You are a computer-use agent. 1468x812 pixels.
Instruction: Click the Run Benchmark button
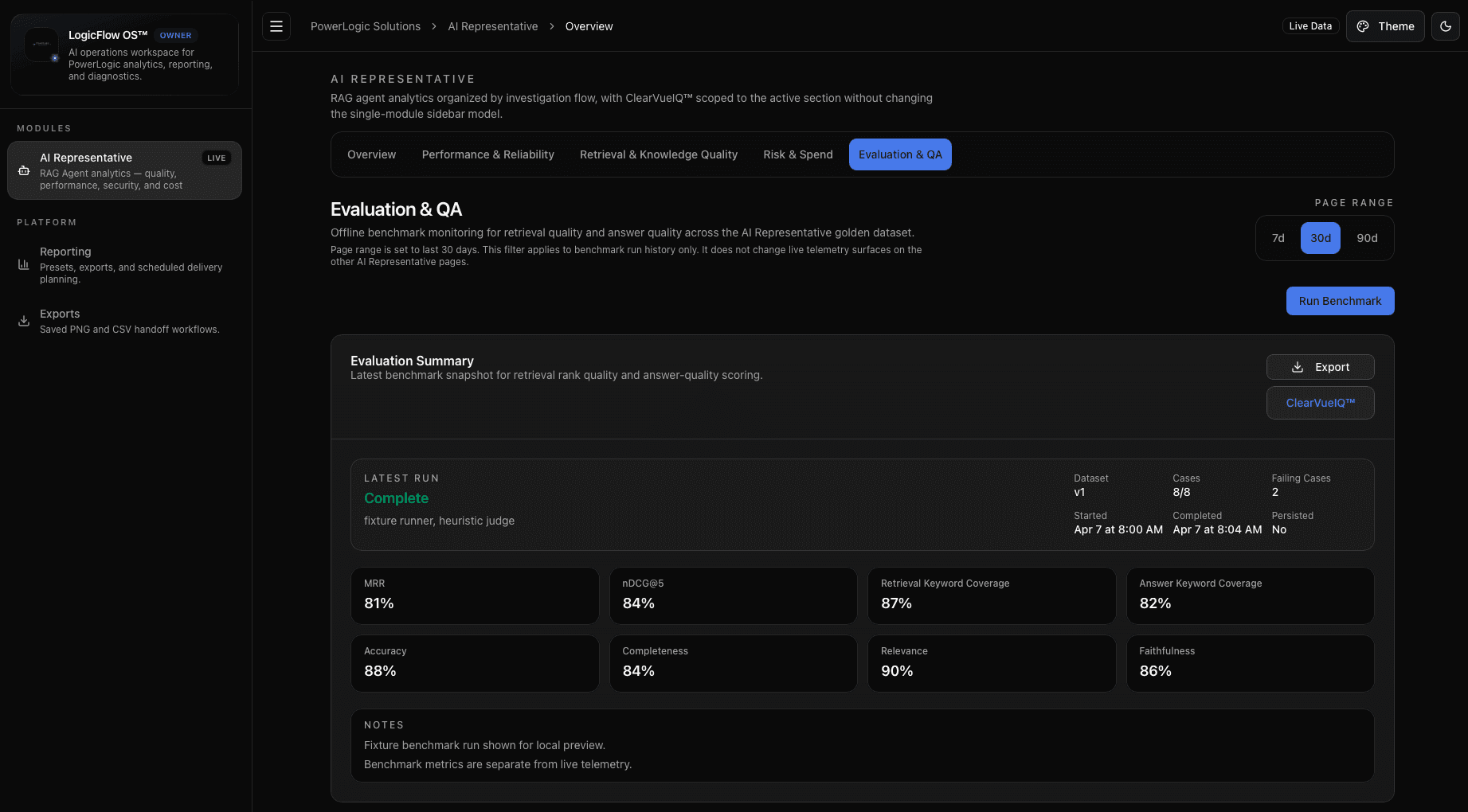tap(1340, 301)
